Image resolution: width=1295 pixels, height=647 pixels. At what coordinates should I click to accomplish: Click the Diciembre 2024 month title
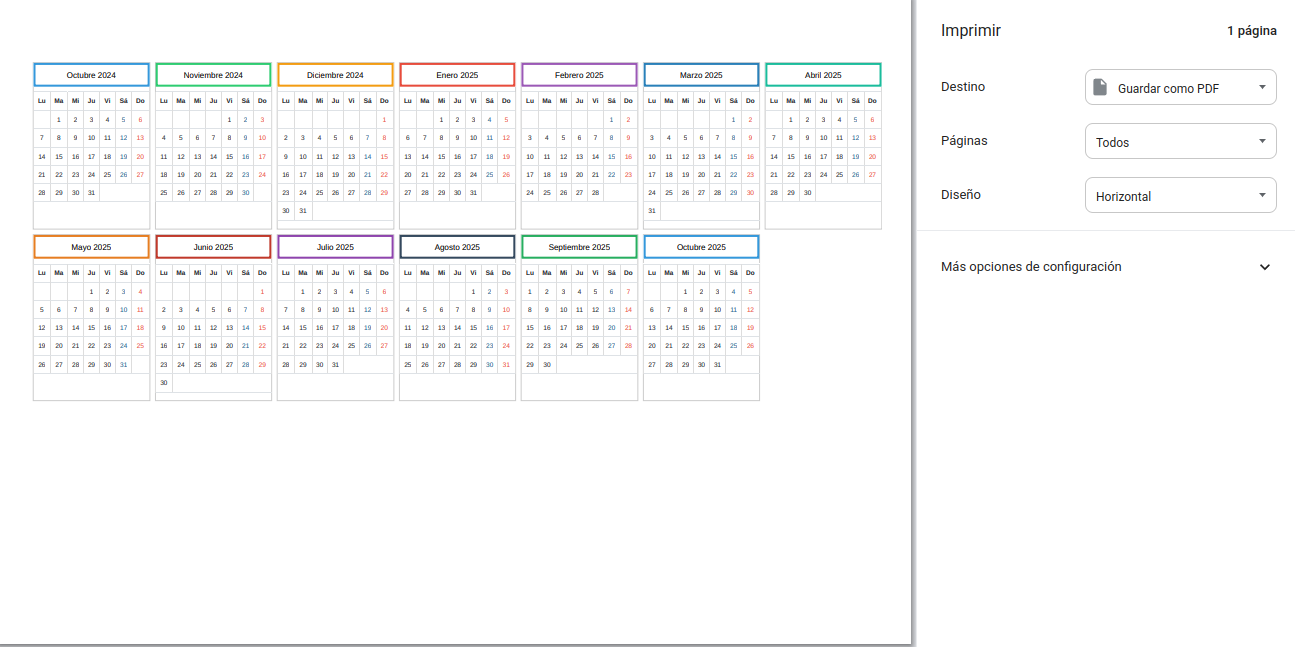pos(335,75)
